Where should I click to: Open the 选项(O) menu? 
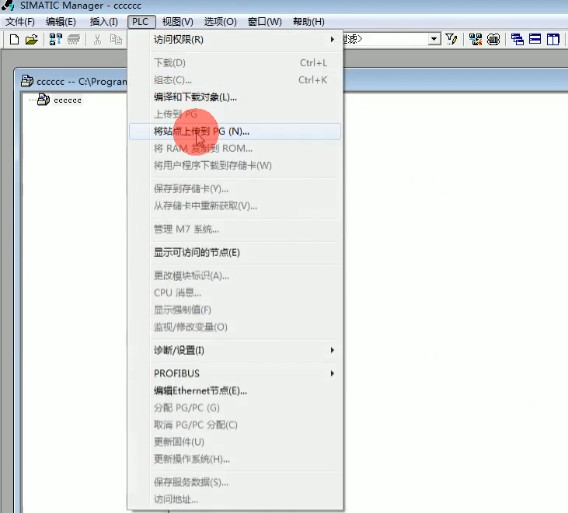click(220, 22)
